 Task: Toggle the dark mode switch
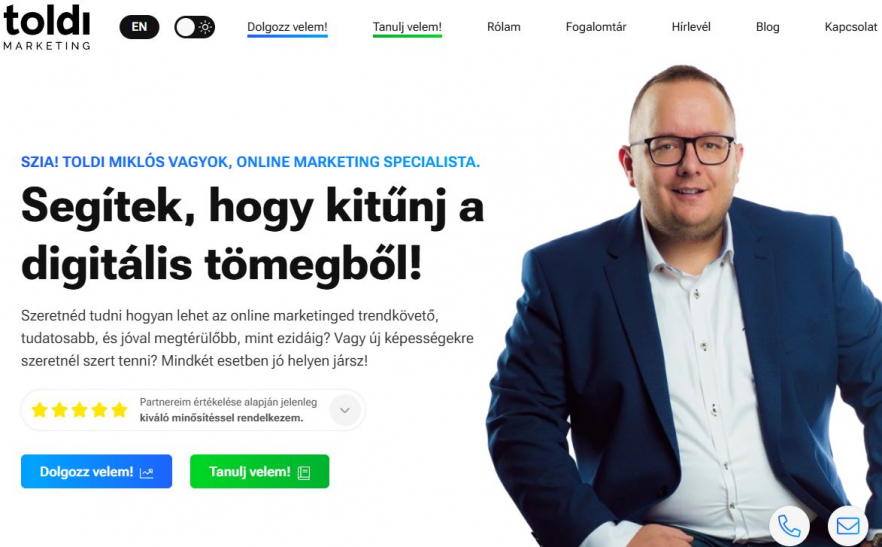point(195,27)
